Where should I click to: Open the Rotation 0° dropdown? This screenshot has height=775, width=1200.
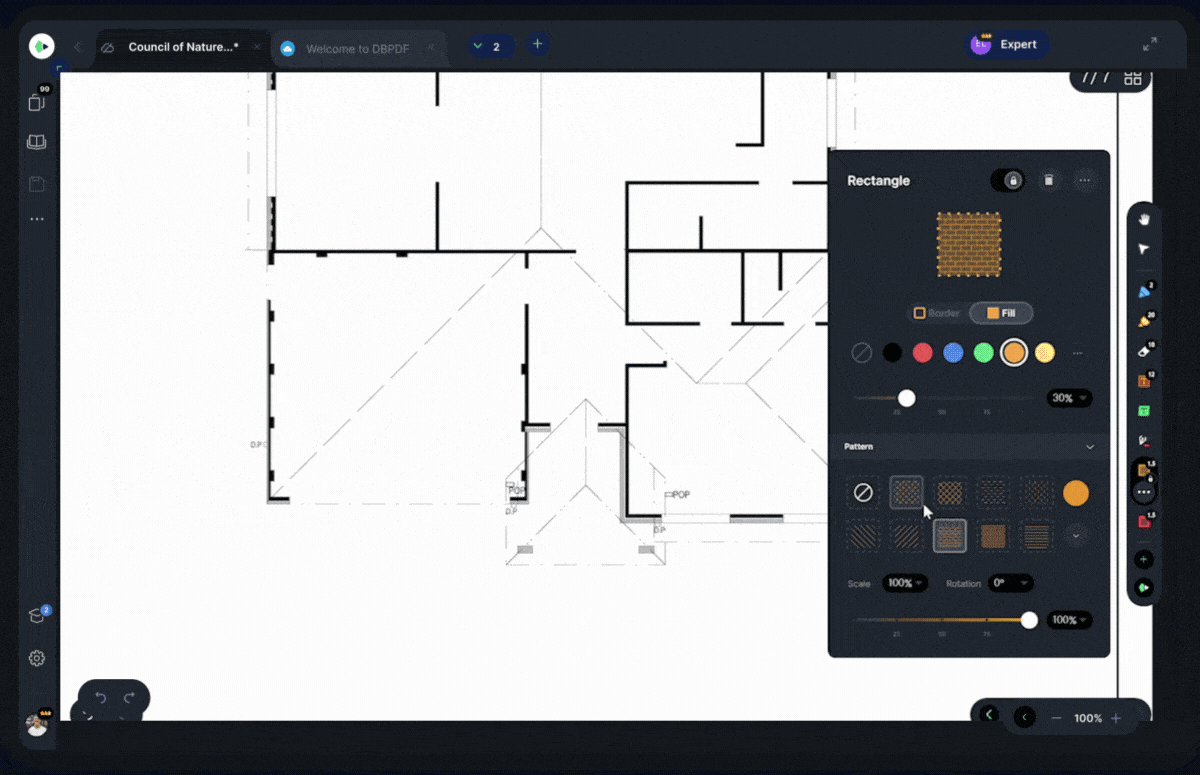pos(1010,583)
